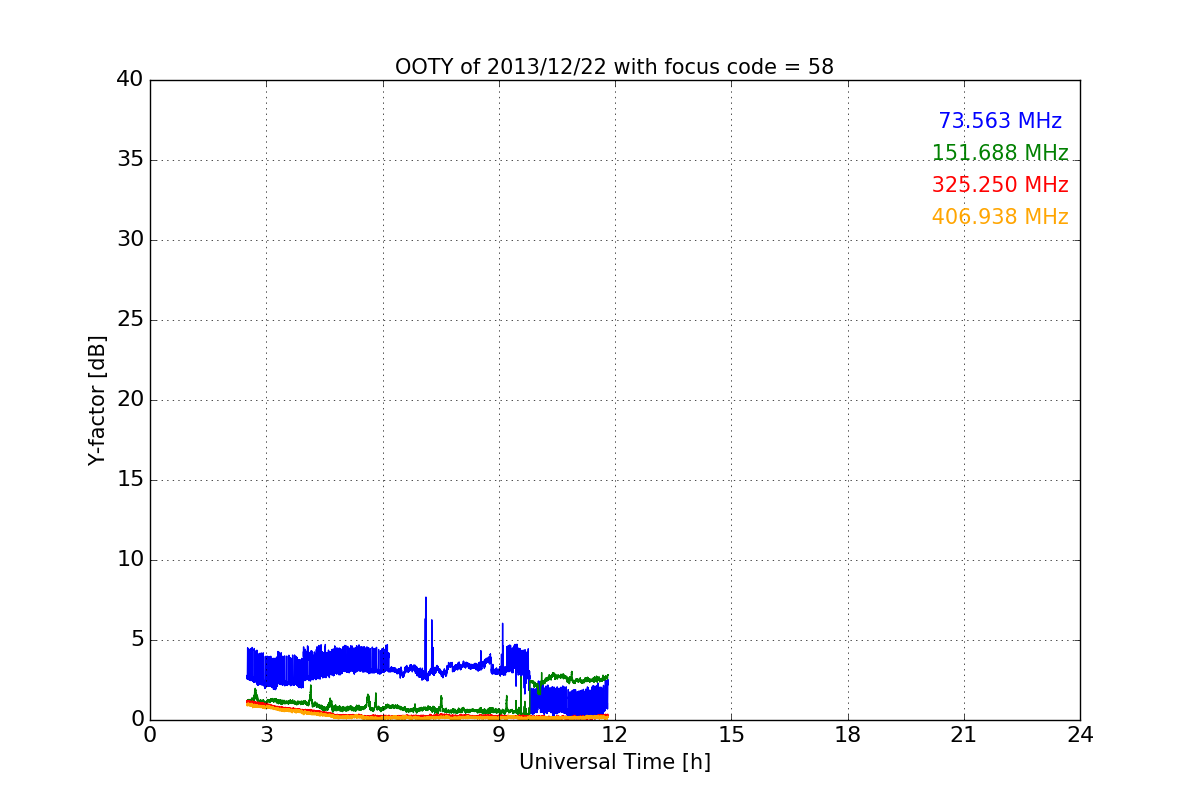
Task: Select the red '325.250 MHz' legend label
Action: click(x=1000, y=185)
